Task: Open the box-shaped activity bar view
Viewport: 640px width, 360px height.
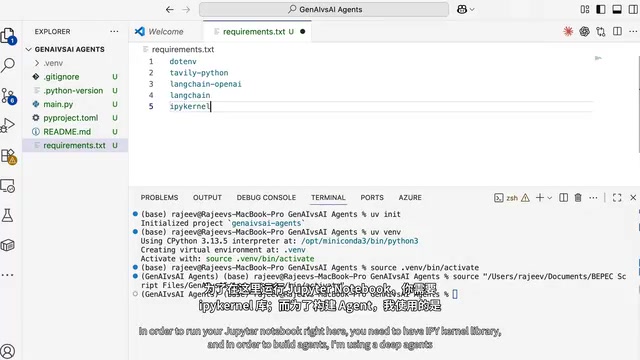Action: [x=8, y=245]
